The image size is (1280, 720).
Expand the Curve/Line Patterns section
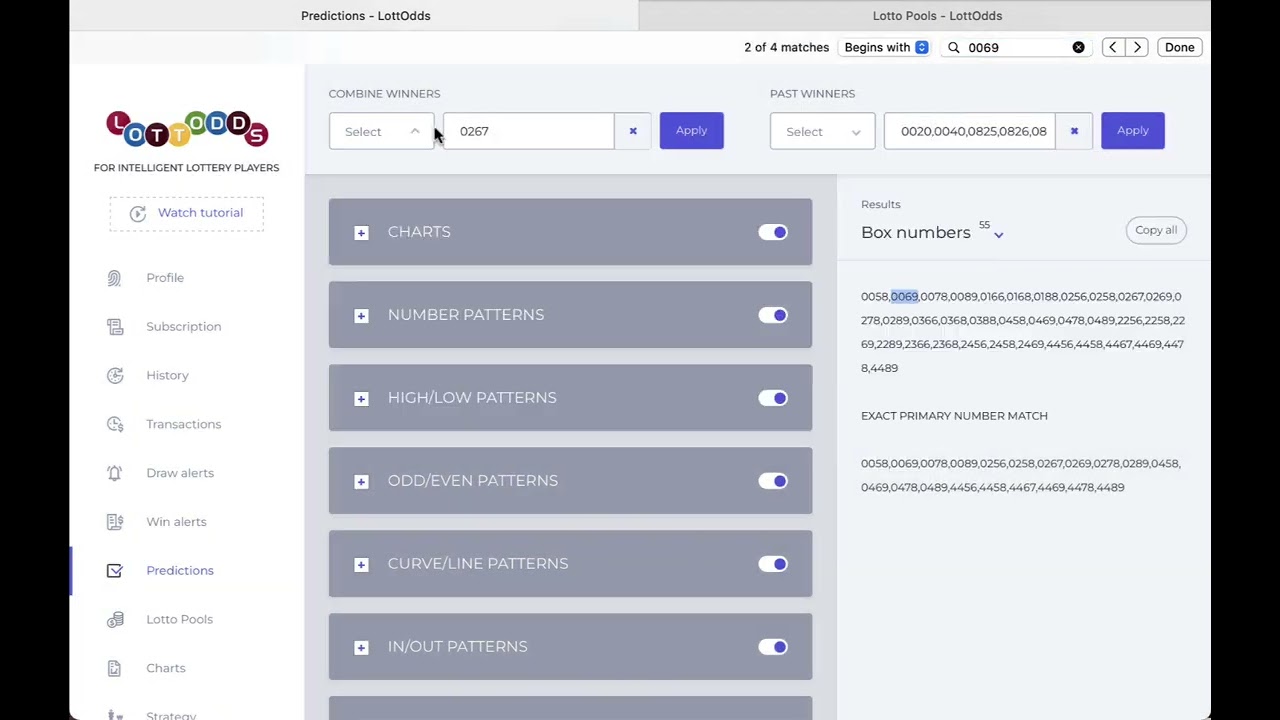pos(361,564)
